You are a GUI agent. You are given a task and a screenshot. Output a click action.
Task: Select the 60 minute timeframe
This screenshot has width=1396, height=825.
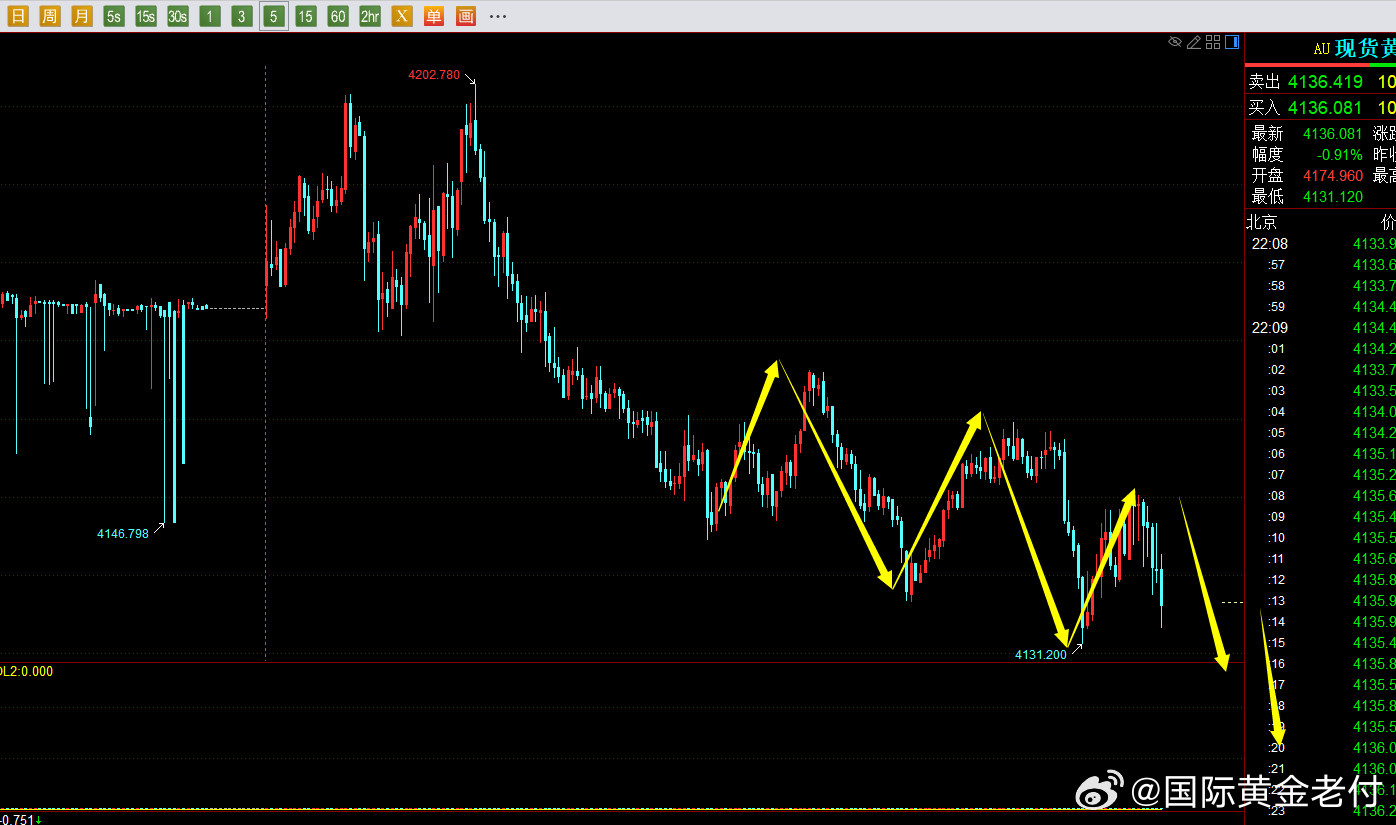point(338,16)
